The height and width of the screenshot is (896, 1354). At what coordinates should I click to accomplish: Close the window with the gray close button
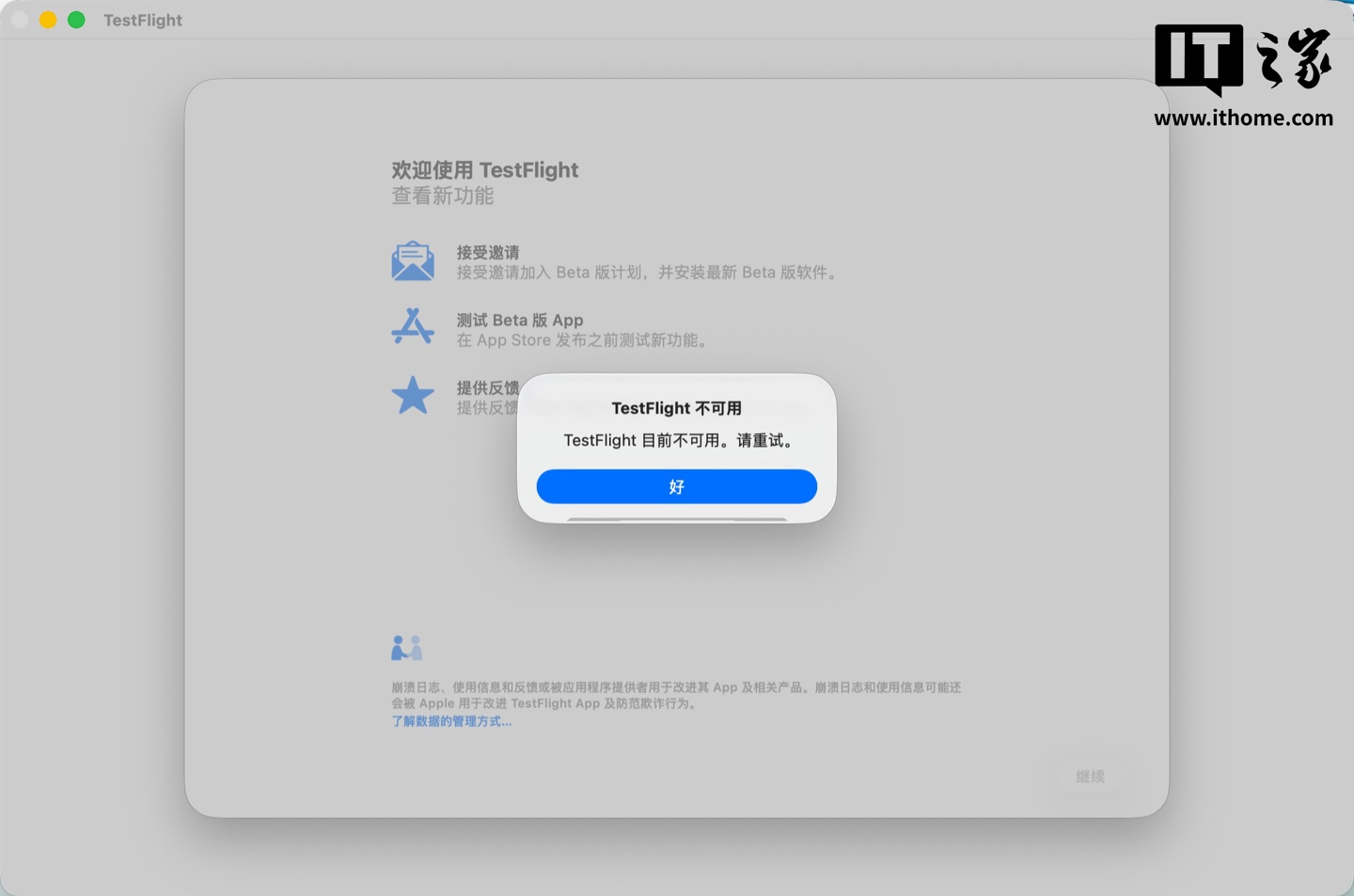(x=19, y=20)
